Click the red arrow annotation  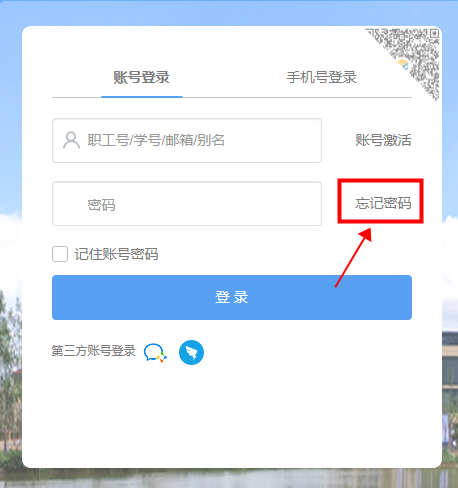tap(353, 257)
